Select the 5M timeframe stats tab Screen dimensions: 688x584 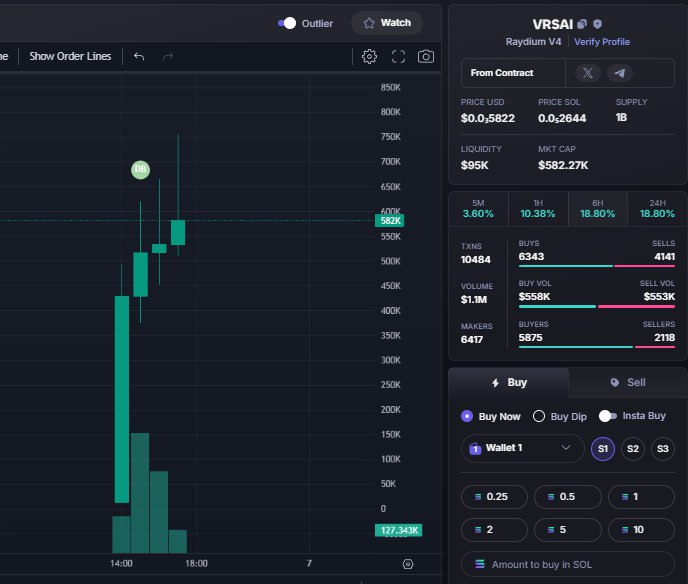pyautogui.click(x=478, y=209)
